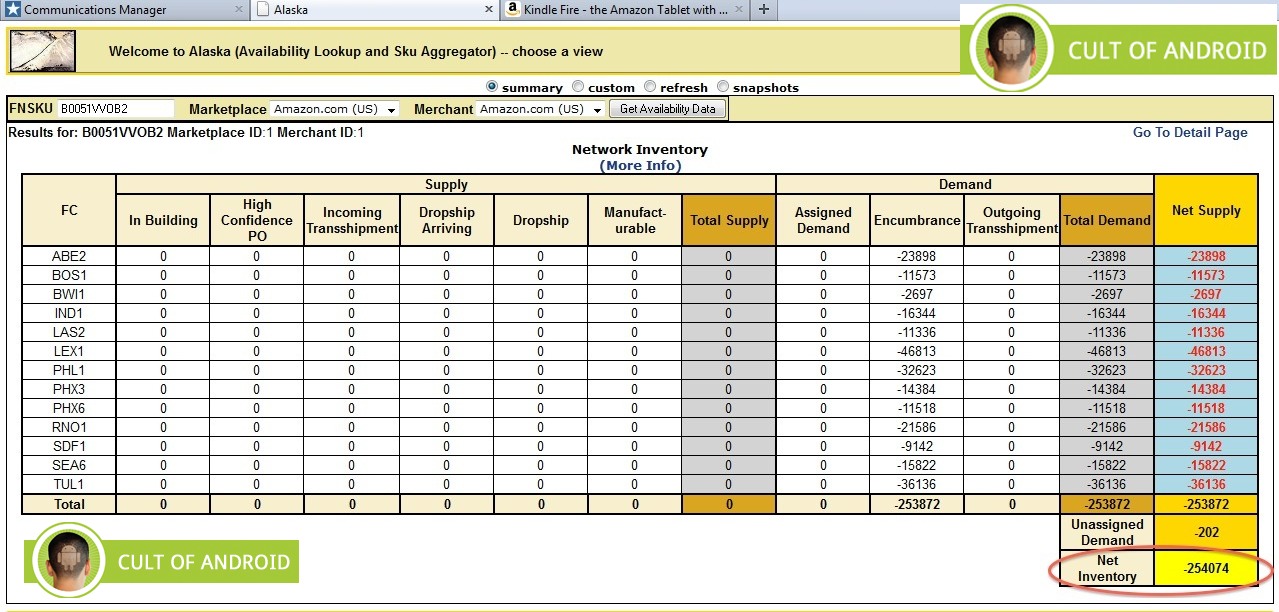
Task: Click the Assigned Demand column header
Action: [823, 220]
